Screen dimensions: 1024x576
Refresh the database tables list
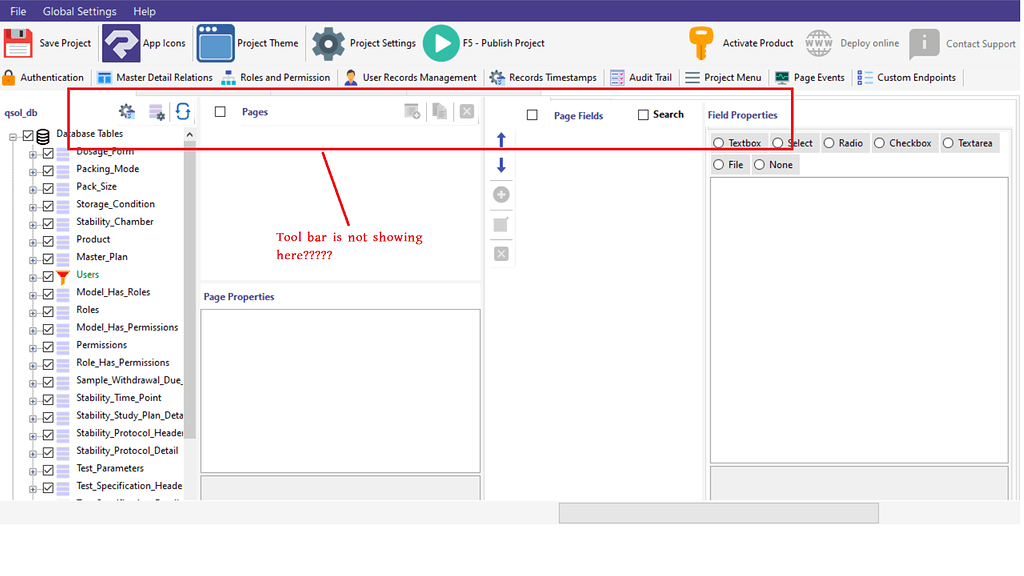(x=183, y=112)
